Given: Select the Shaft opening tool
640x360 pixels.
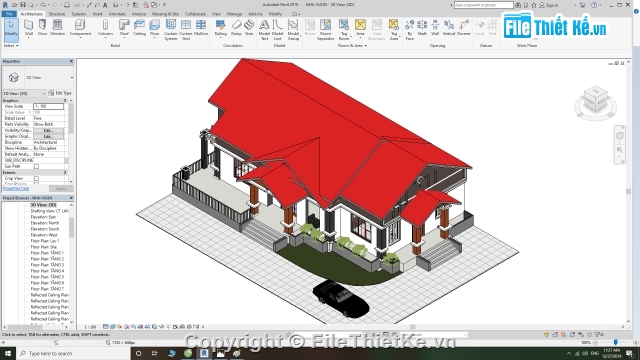Looking at the screenshot, I should coord(422,28).
